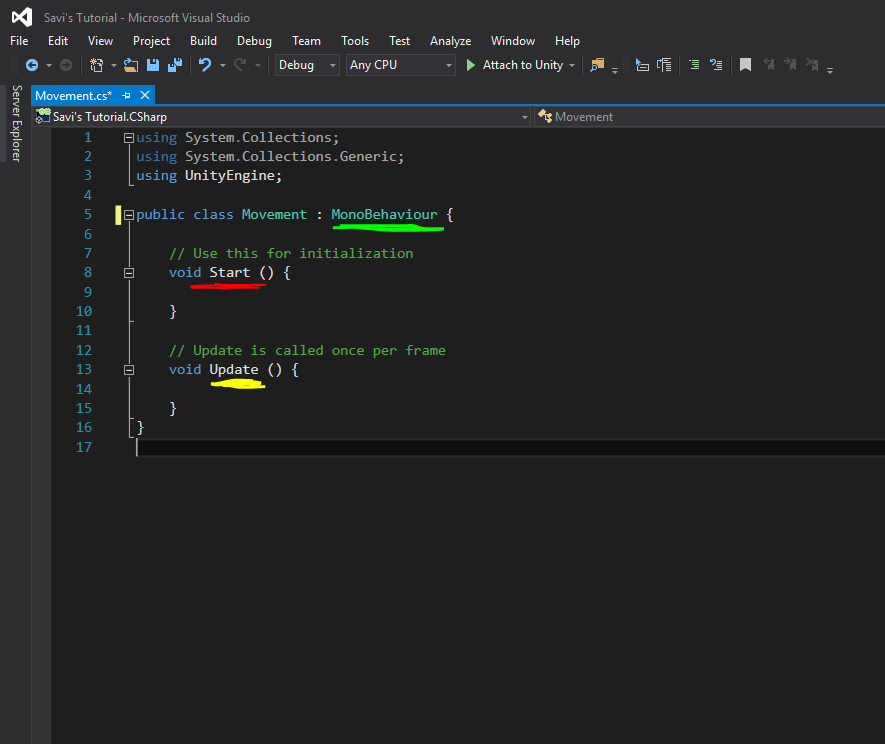Click the Navigate Backward arrow icon
This screenshot has height=744, width=885.
click(32, 65)
